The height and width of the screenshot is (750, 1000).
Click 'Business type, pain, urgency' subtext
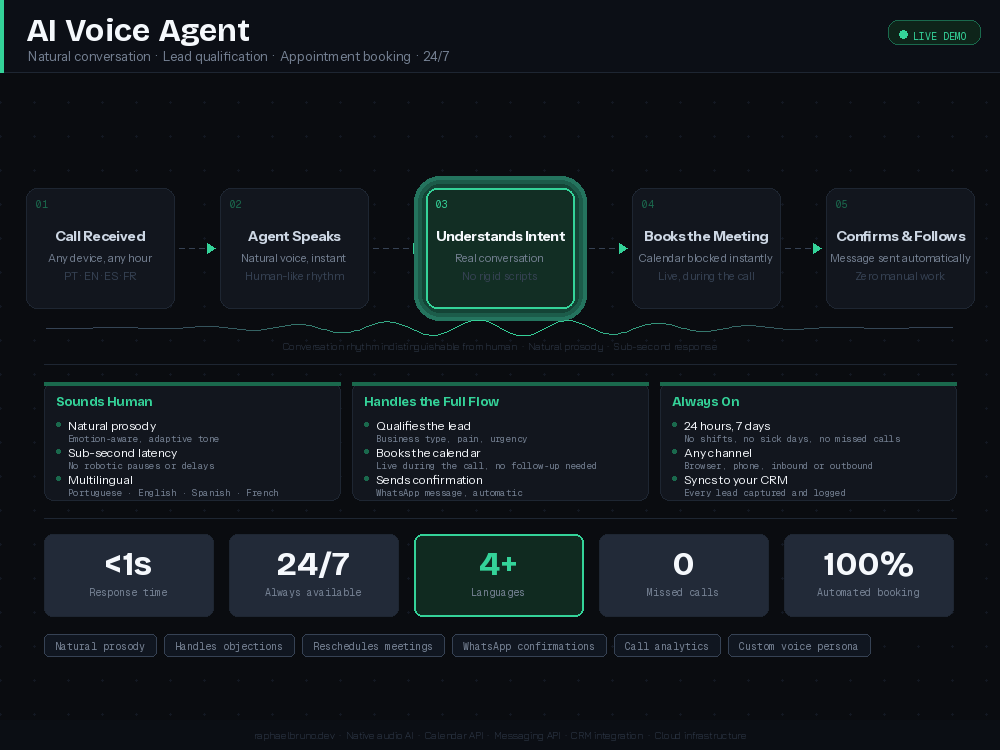(452, 439)
